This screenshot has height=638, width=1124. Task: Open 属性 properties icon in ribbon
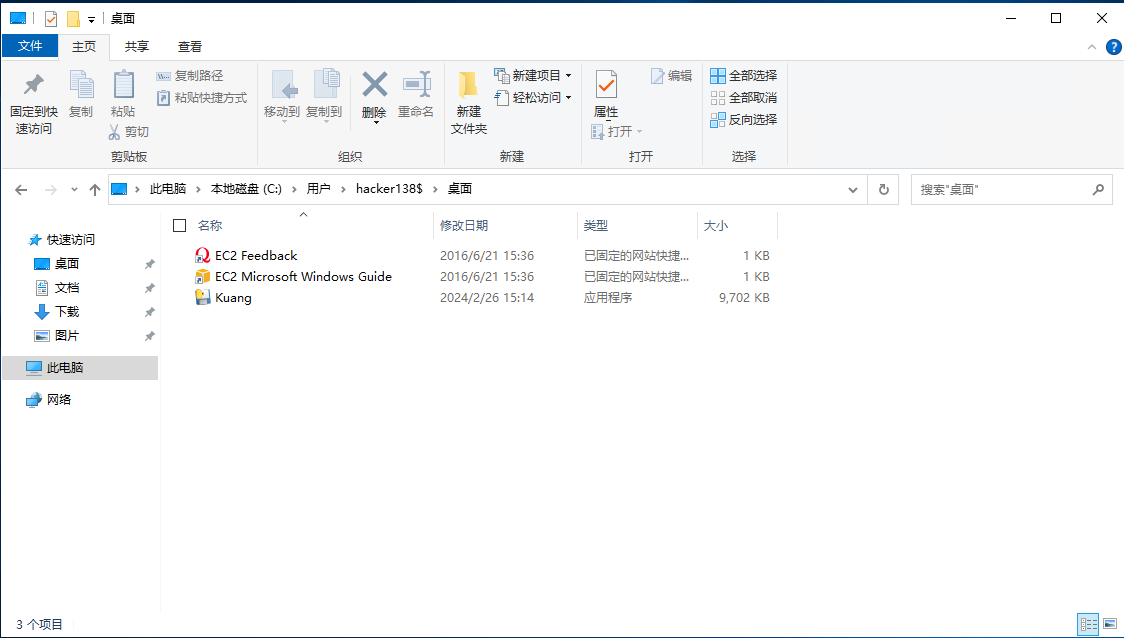pos(606,84)
